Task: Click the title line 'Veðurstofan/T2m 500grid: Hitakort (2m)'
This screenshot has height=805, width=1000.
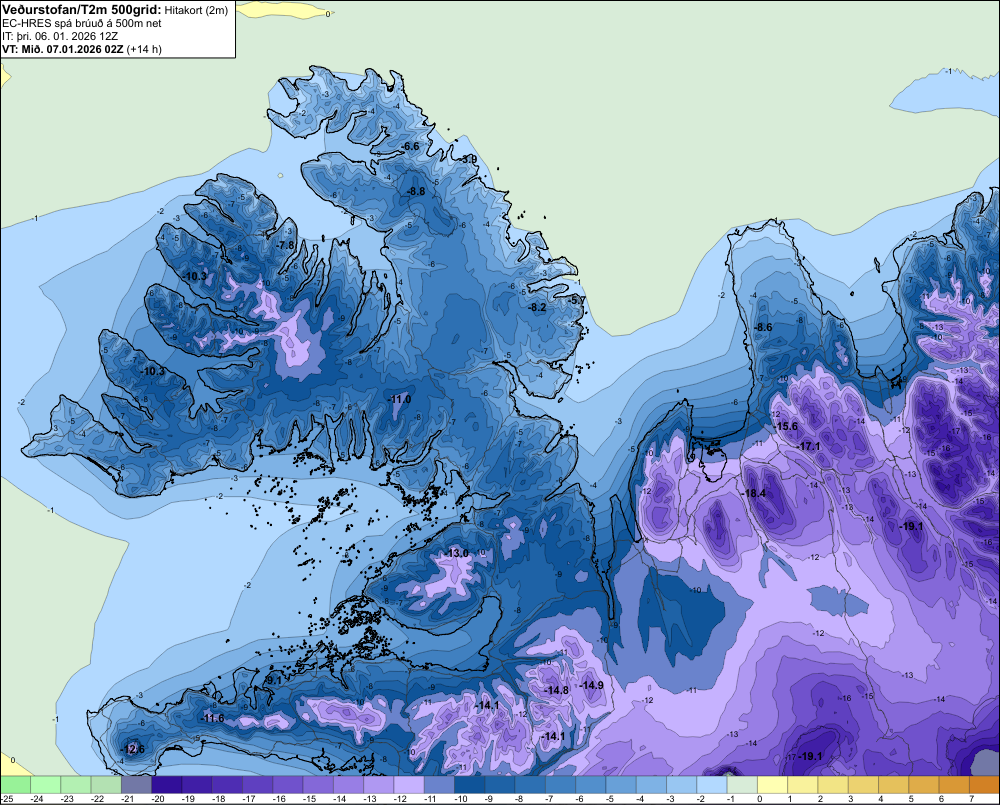Action: [115, 10]
